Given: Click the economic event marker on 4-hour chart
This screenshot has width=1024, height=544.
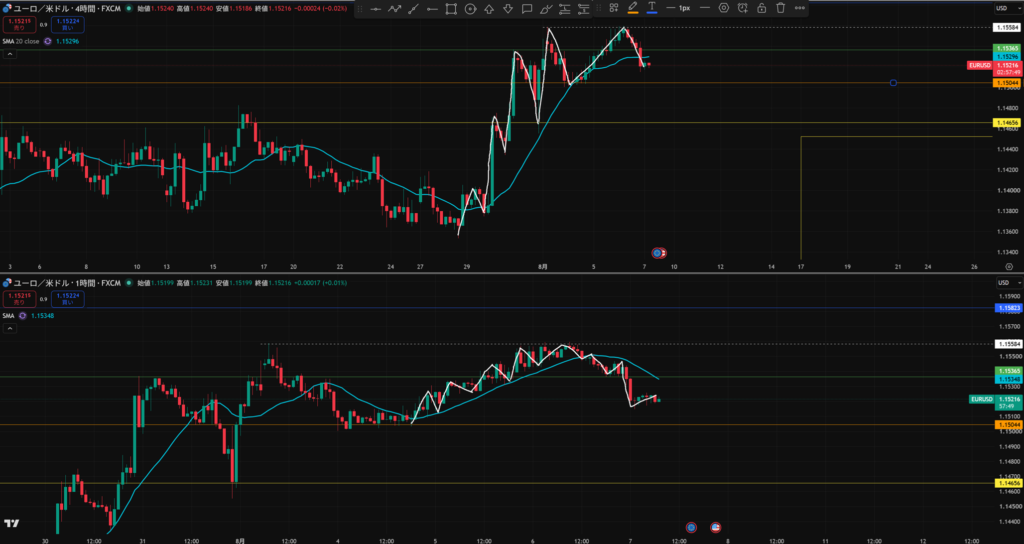Looking at the screenshot, I should tap(659, 253).
